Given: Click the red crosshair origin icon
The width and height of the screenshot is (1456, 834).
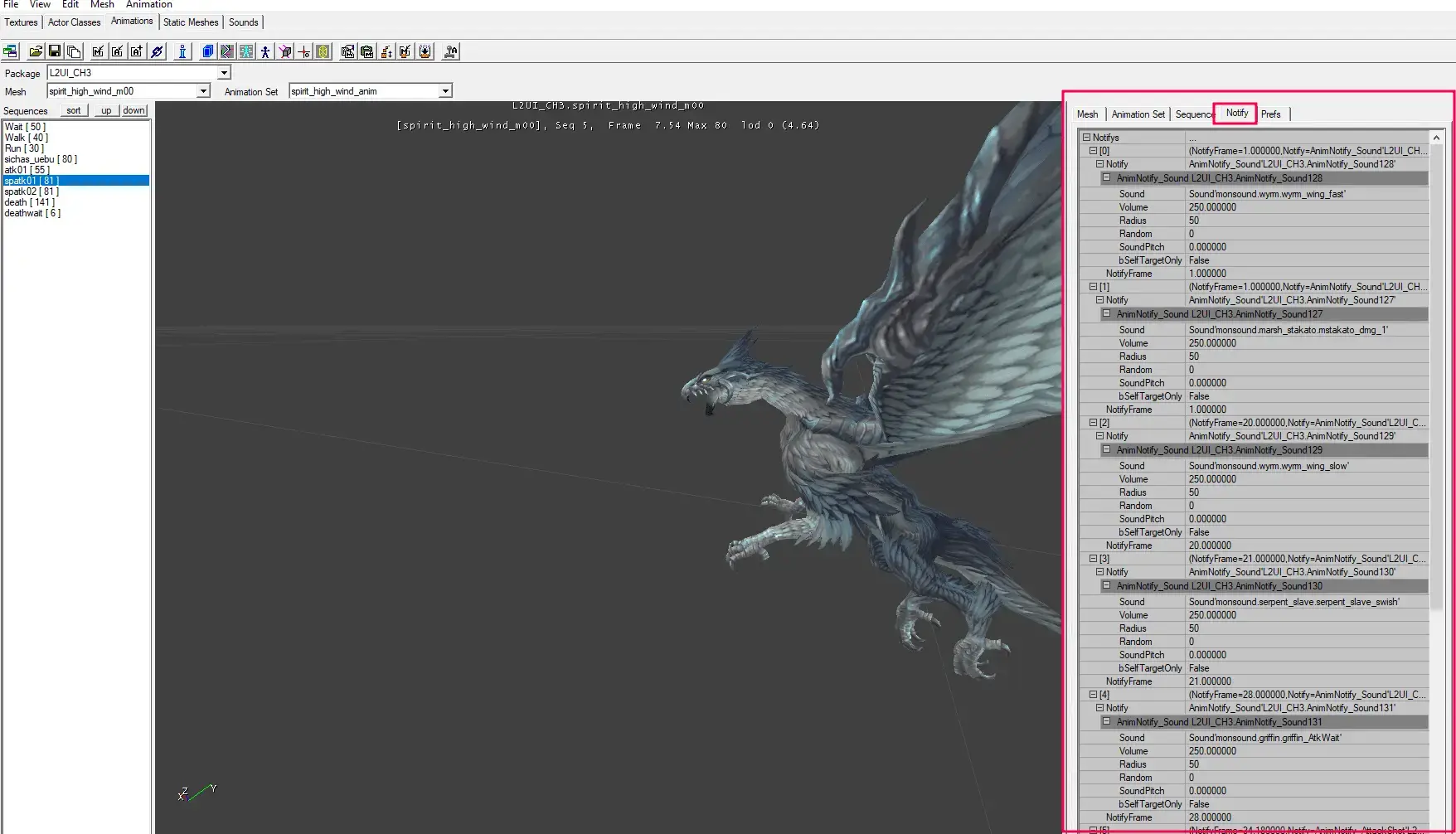Looking at the screenshot, I should click(304, 51).
